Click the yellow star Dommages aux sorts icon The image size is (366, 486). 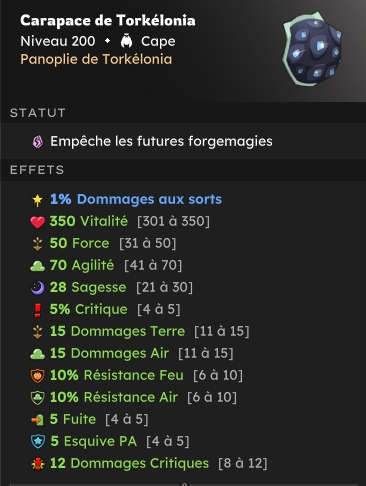pos(37,200)
